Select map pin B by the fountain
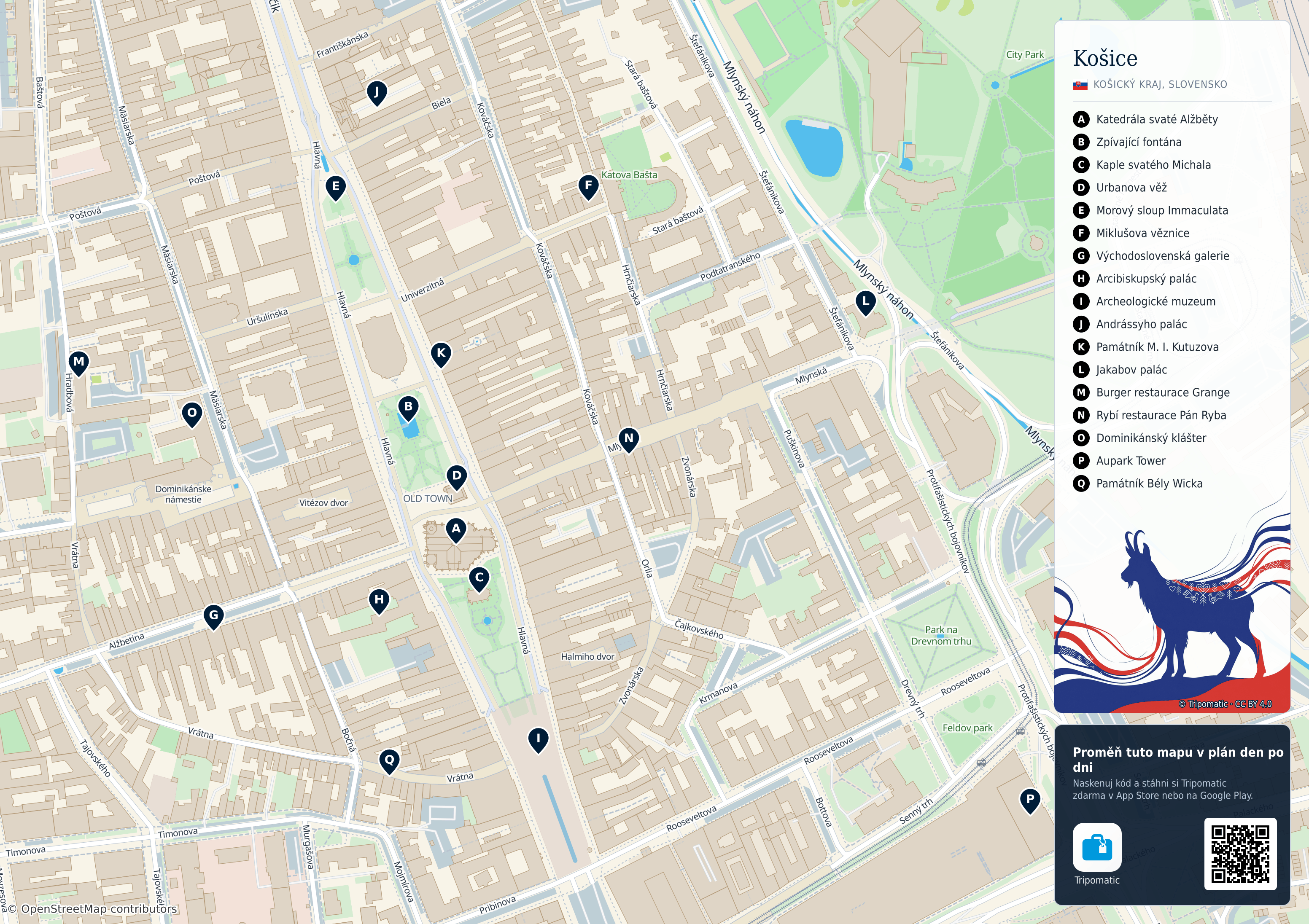The width and height of the screenshot is (1309, 924). (x=408, y=408)
